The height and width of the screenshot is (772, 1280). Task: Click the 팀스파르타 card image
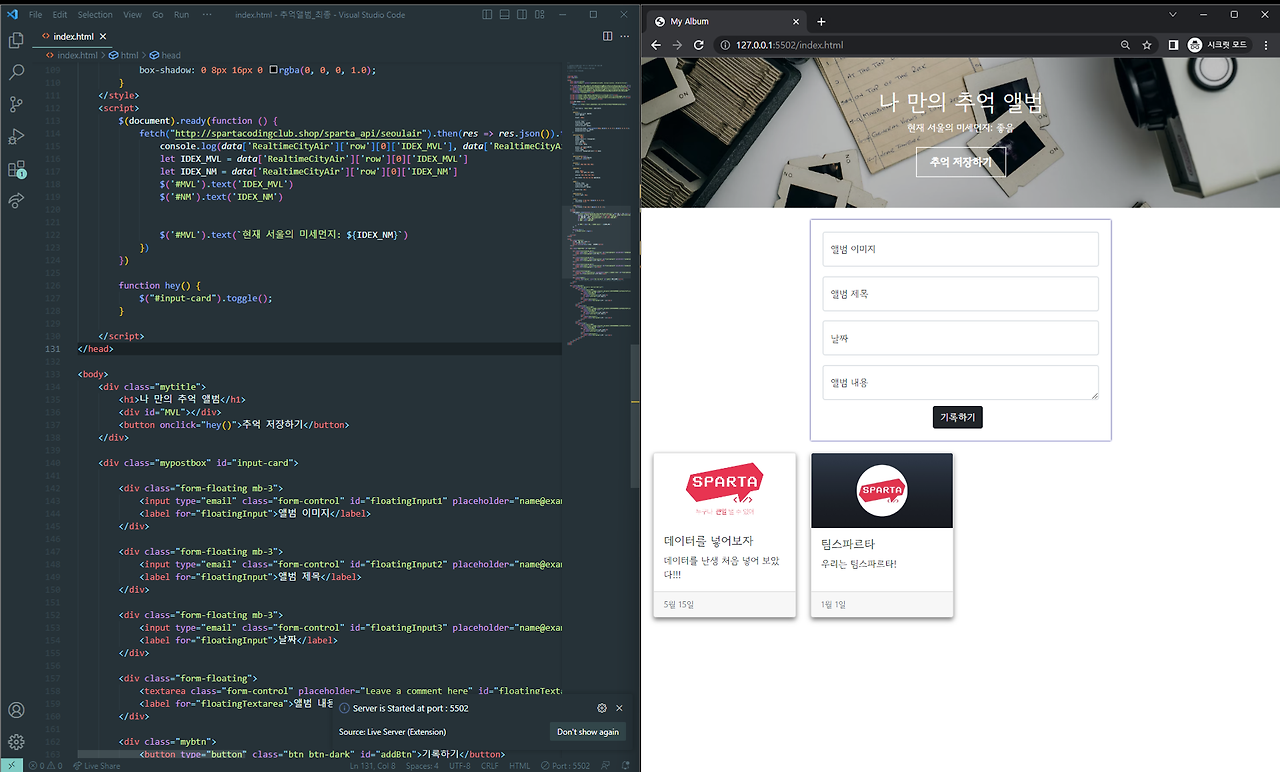[882, 490]
